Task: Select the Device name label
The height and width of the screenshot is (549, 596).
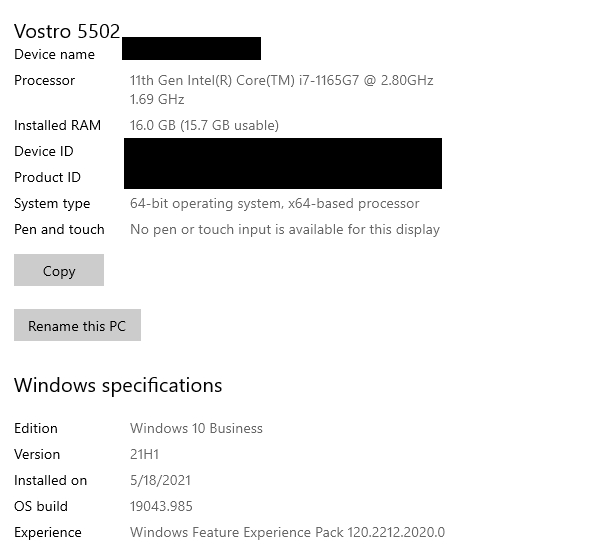Action: 54,54
